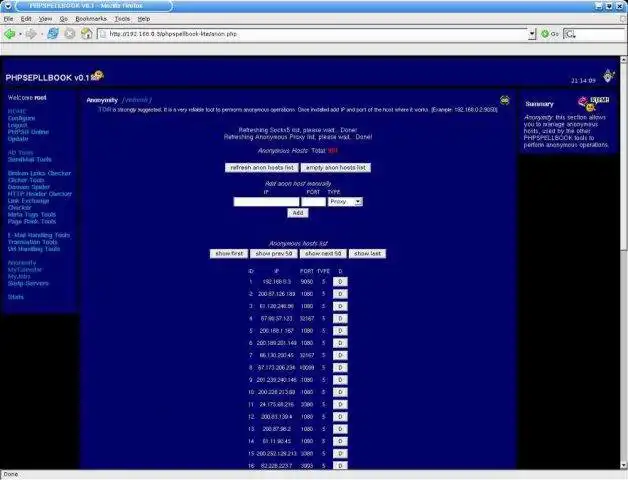Viewport: 628px width, 480px height.
Task: Open the Tools menu
Action: pos(122,19)
